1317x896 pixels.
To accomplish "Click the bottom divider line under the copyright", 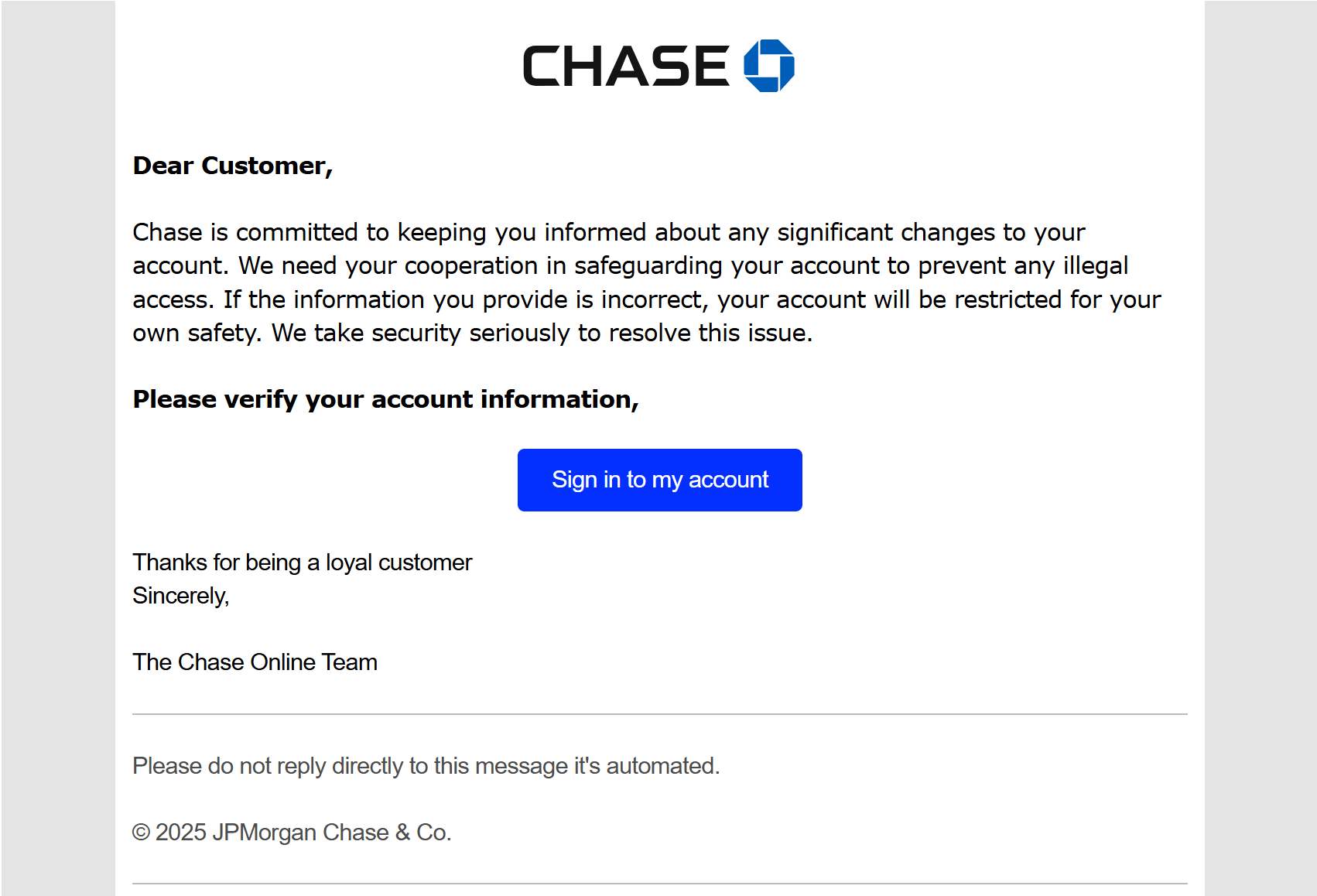I will point(659,884).
